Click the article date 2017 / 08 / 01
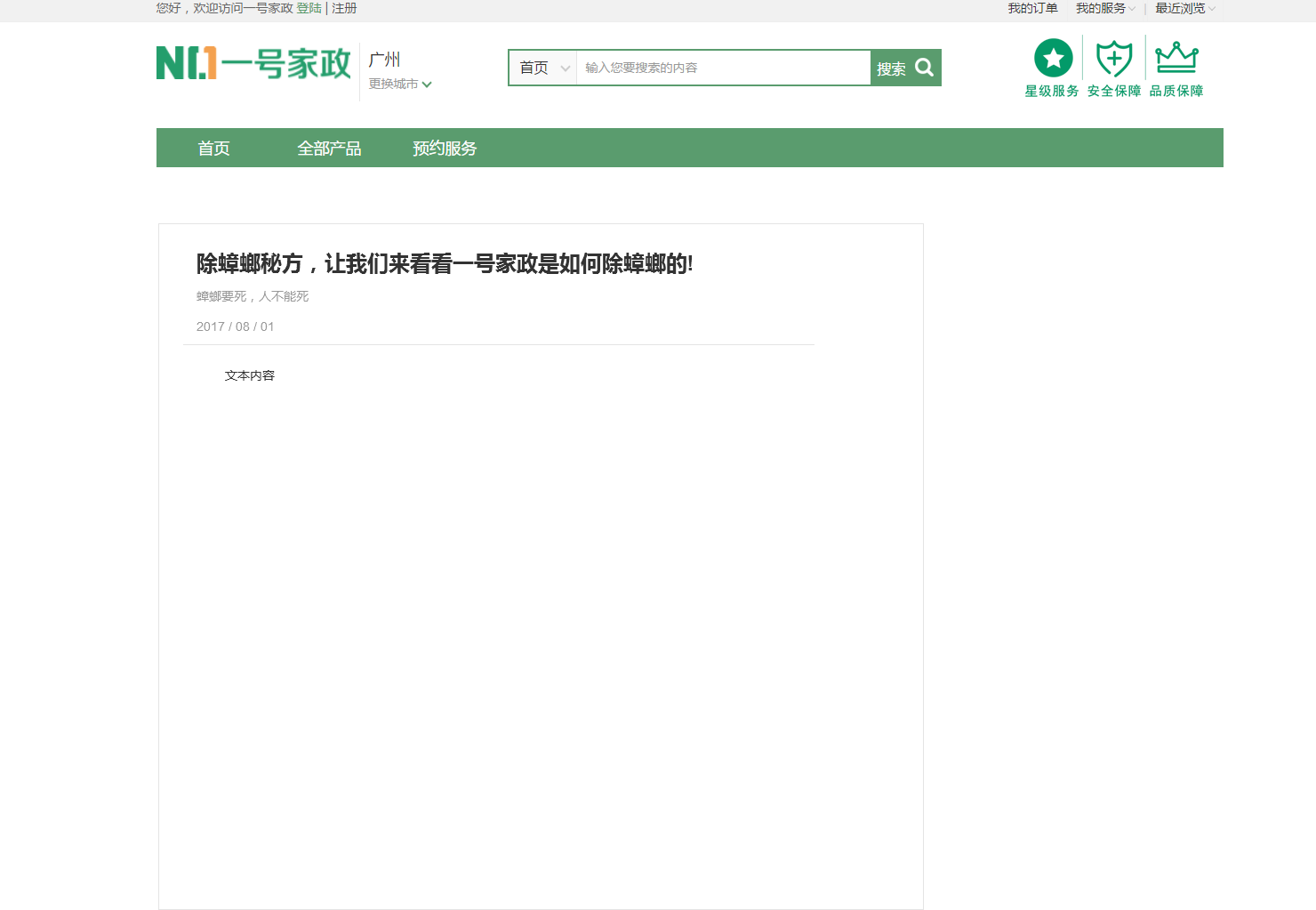The width and height of the screenshot is (1316, 910). [235, 326]
